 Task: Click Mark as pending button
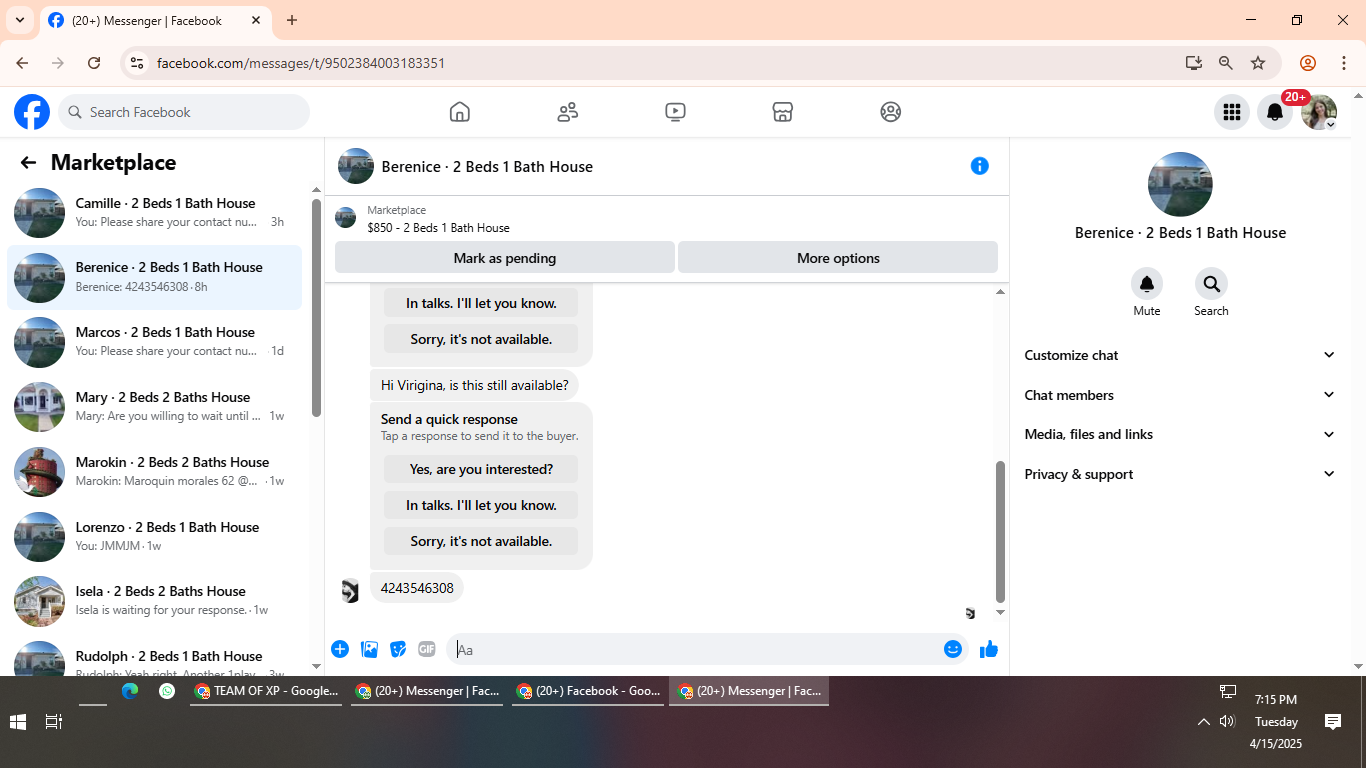(504, 257)
